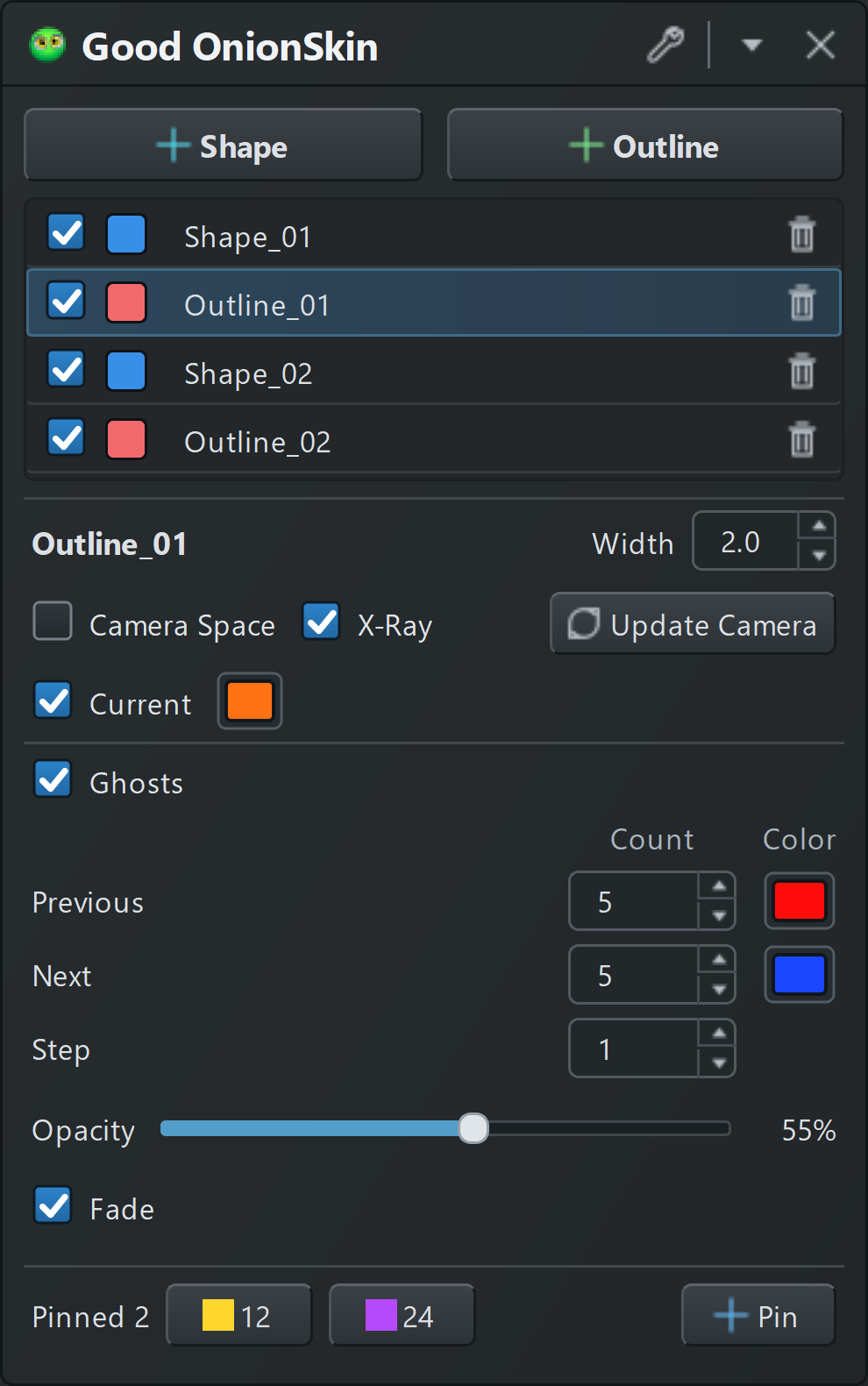Image resolution: width=868 pixels, height=1386 pixels.
Task: Toggle the Shape_01 layer checkbox
Action: (66, 233)
